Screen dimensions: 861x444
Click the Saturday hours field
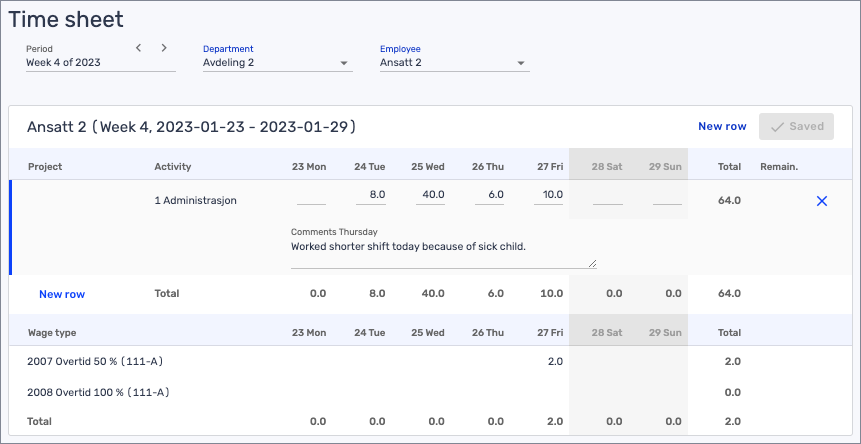[x=608, y=196]
